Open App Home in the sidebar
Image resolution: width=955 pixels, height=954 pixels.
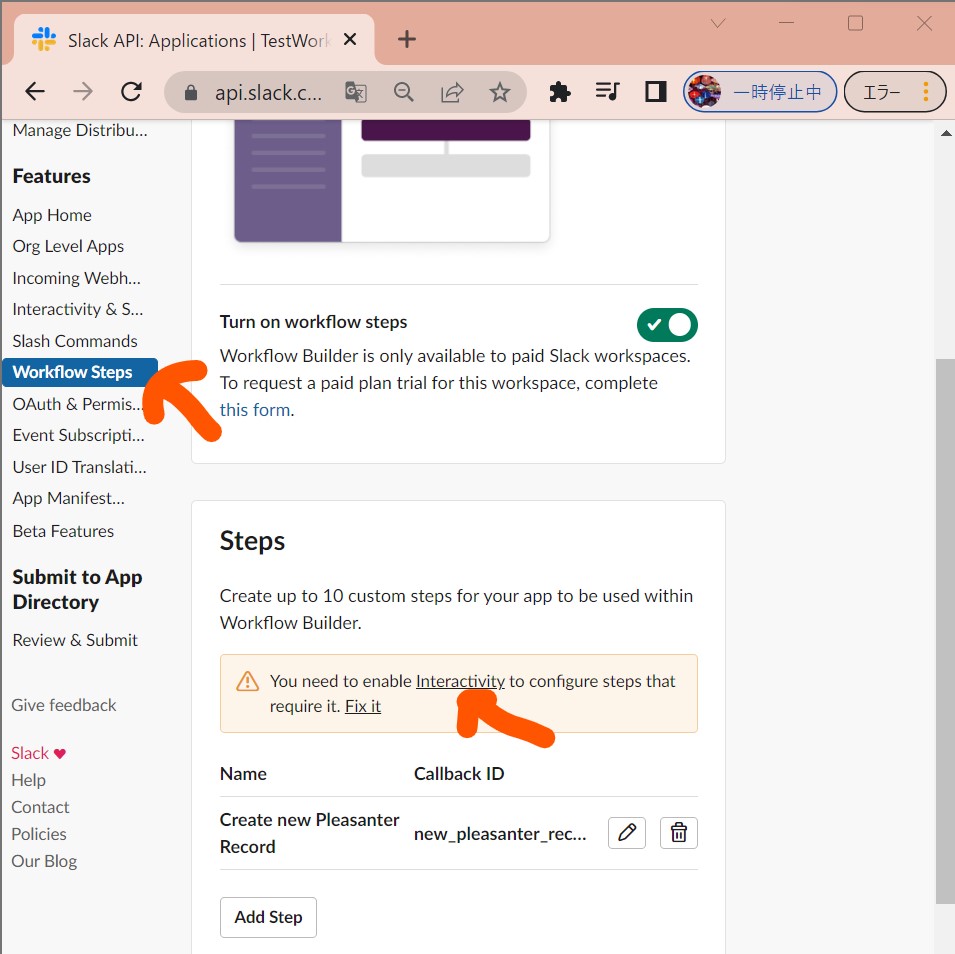pos(52,215)
